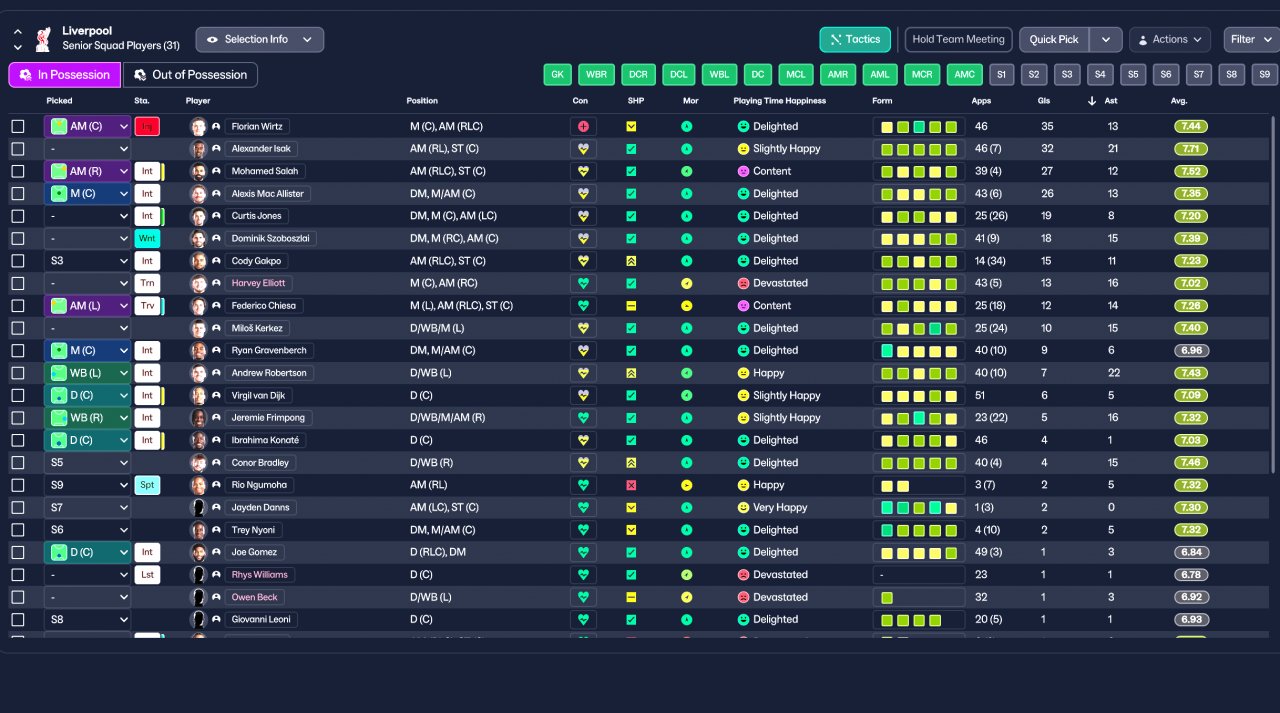
Task: Click Dominik Szoboszlai's Wnt status badge
Action: point(147,239)
